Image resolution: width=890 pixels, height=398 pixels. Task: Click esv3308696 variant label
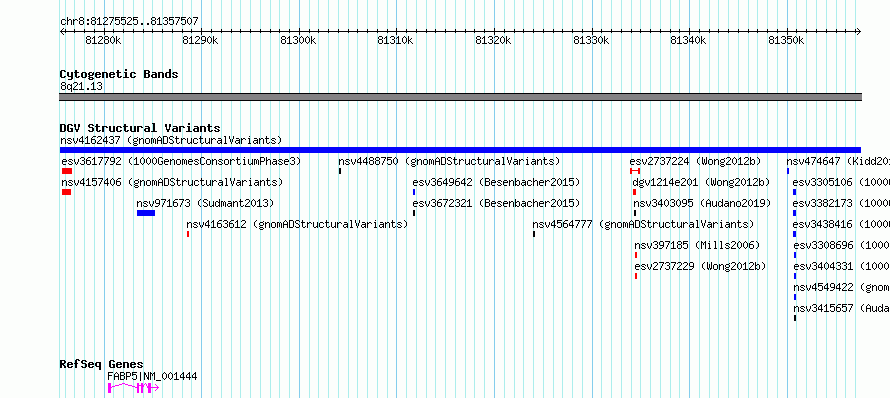pos(841,245)
